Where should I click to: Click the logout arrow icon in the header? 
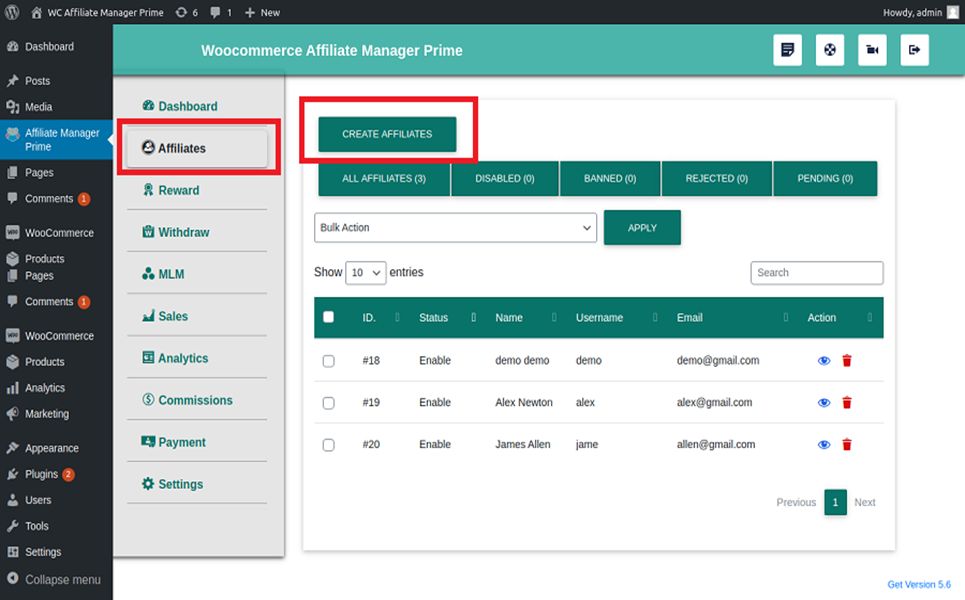tap(914, 50)
